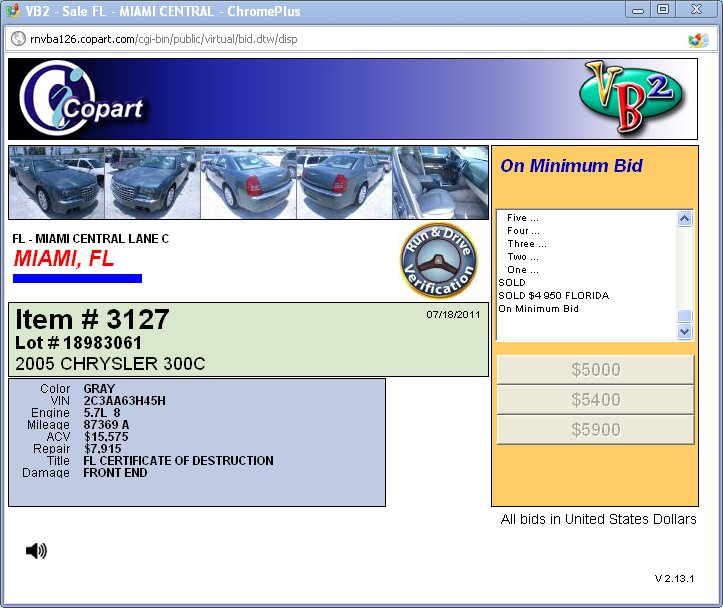Click VIN value 2C3AA63H45H
This screenshot has width=723, height=608.
tap(124, 401)
